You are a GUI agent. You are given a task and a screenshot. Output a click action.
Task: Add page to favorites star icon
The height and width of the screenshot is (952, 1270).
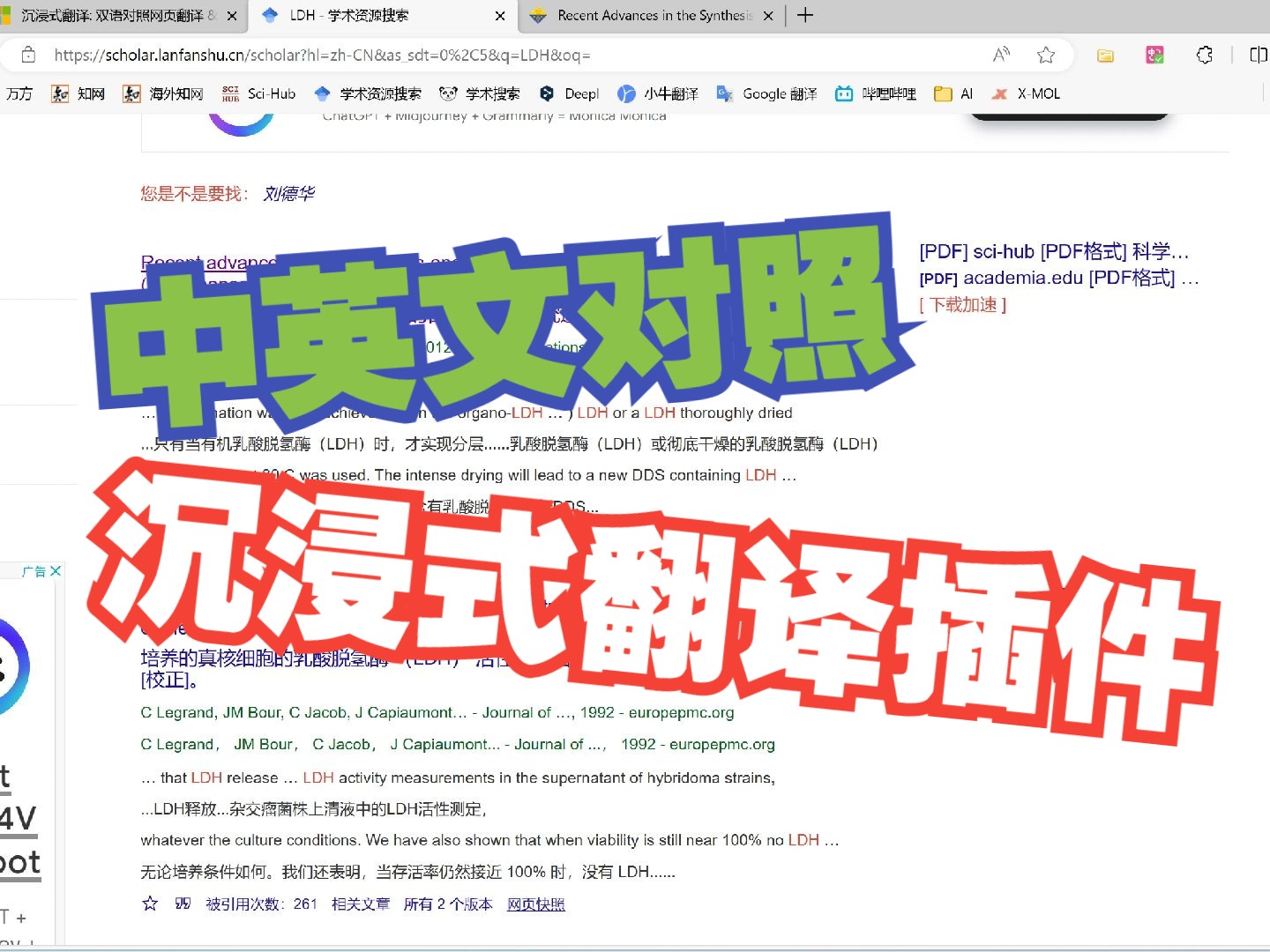[x=1046, y=55]
